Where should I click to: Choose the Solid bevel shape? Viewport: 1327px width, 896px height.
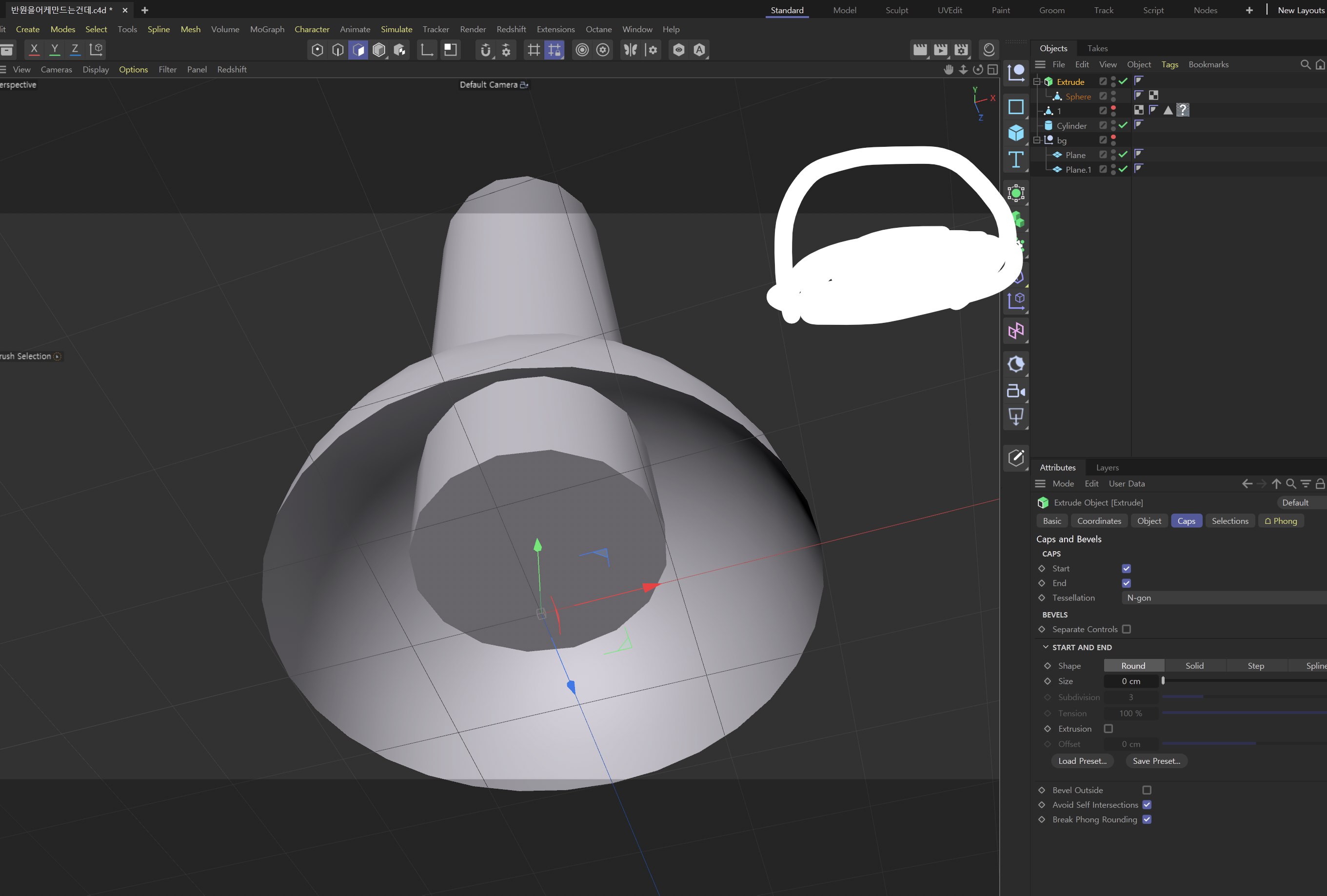pyautogui.click(x=1194, y=666)
